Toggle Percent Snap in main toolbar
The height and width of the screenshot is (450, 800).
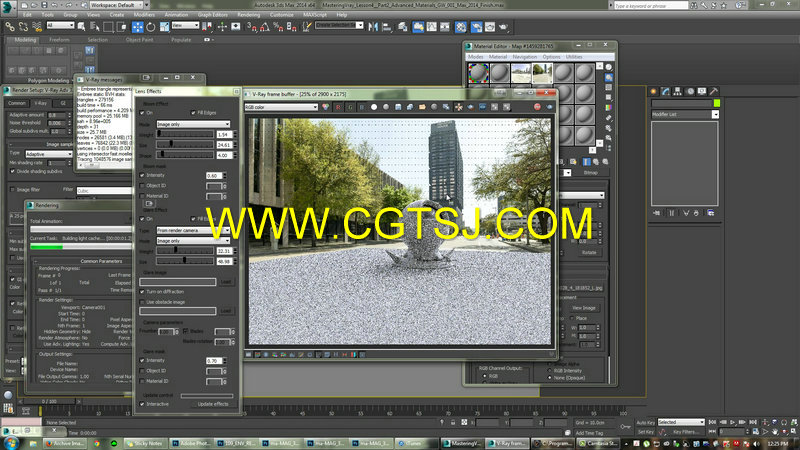tap(278, 27)
